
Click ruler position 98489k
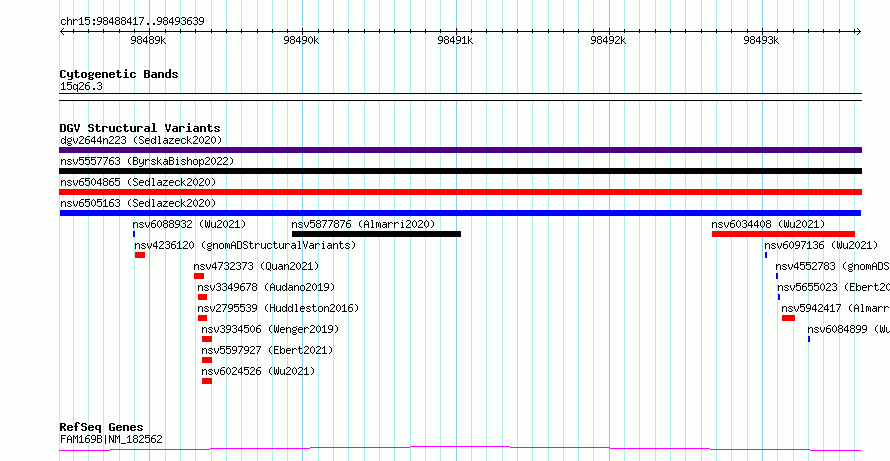coord(148,40)
